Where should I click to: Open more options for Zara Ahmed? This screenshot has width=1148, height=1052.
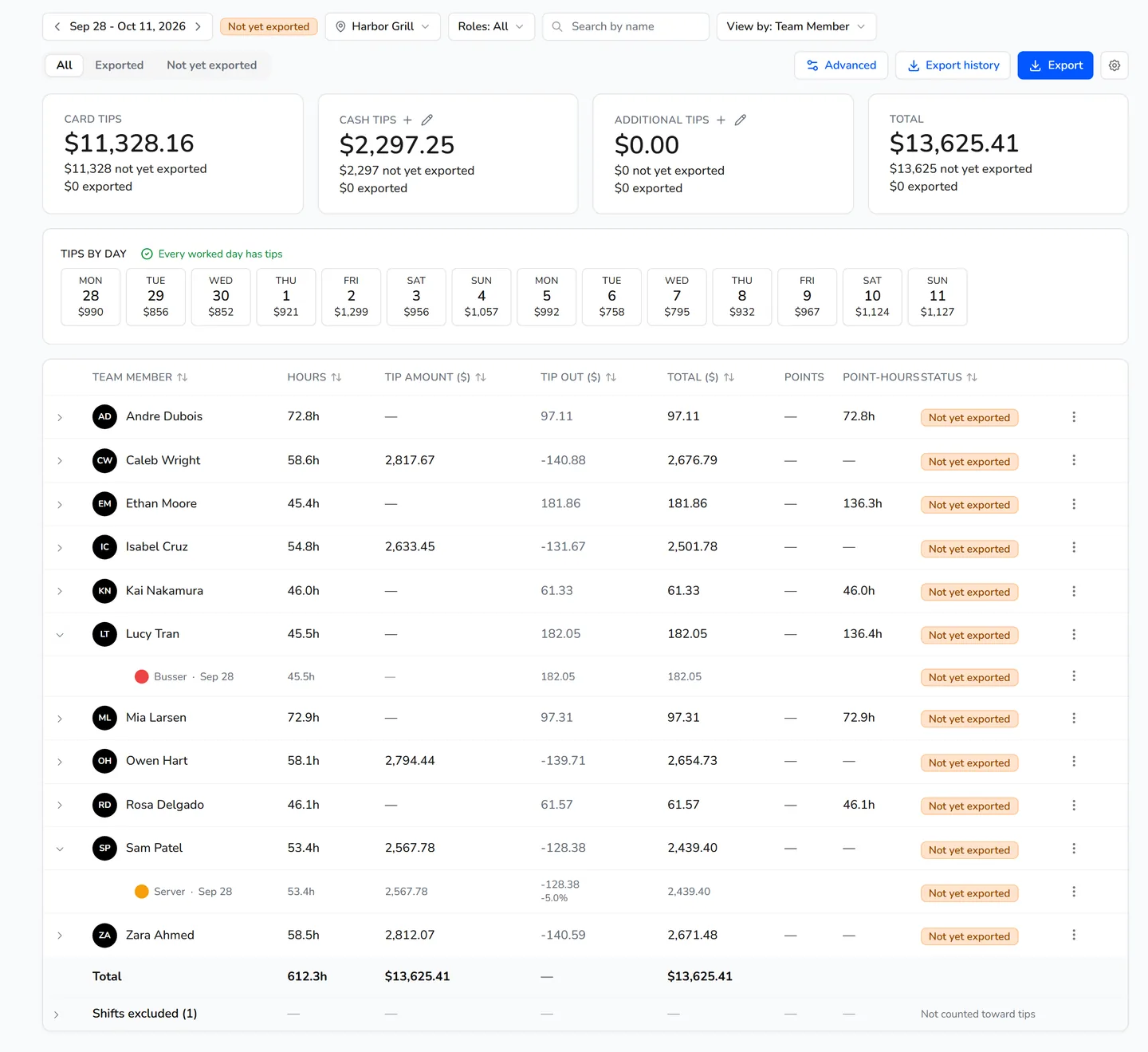pyautogui.click(x=1074, y=935)
